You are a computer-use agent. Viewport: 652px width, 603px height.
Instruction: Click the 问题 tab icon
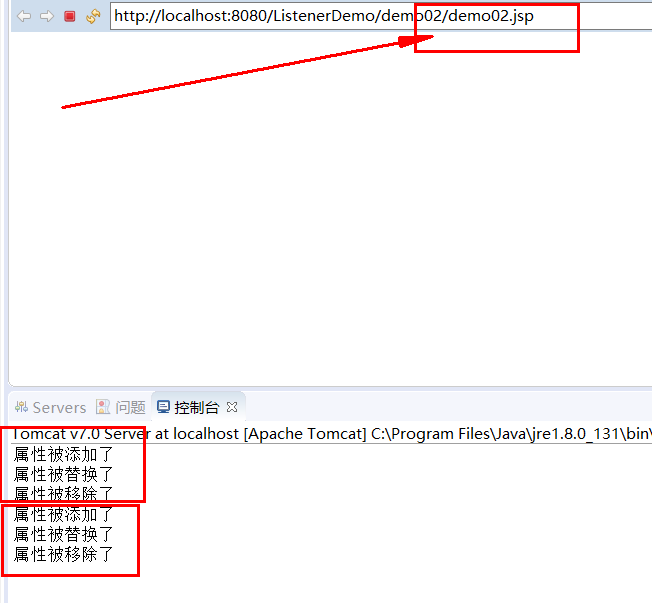(x=103, y=407)
